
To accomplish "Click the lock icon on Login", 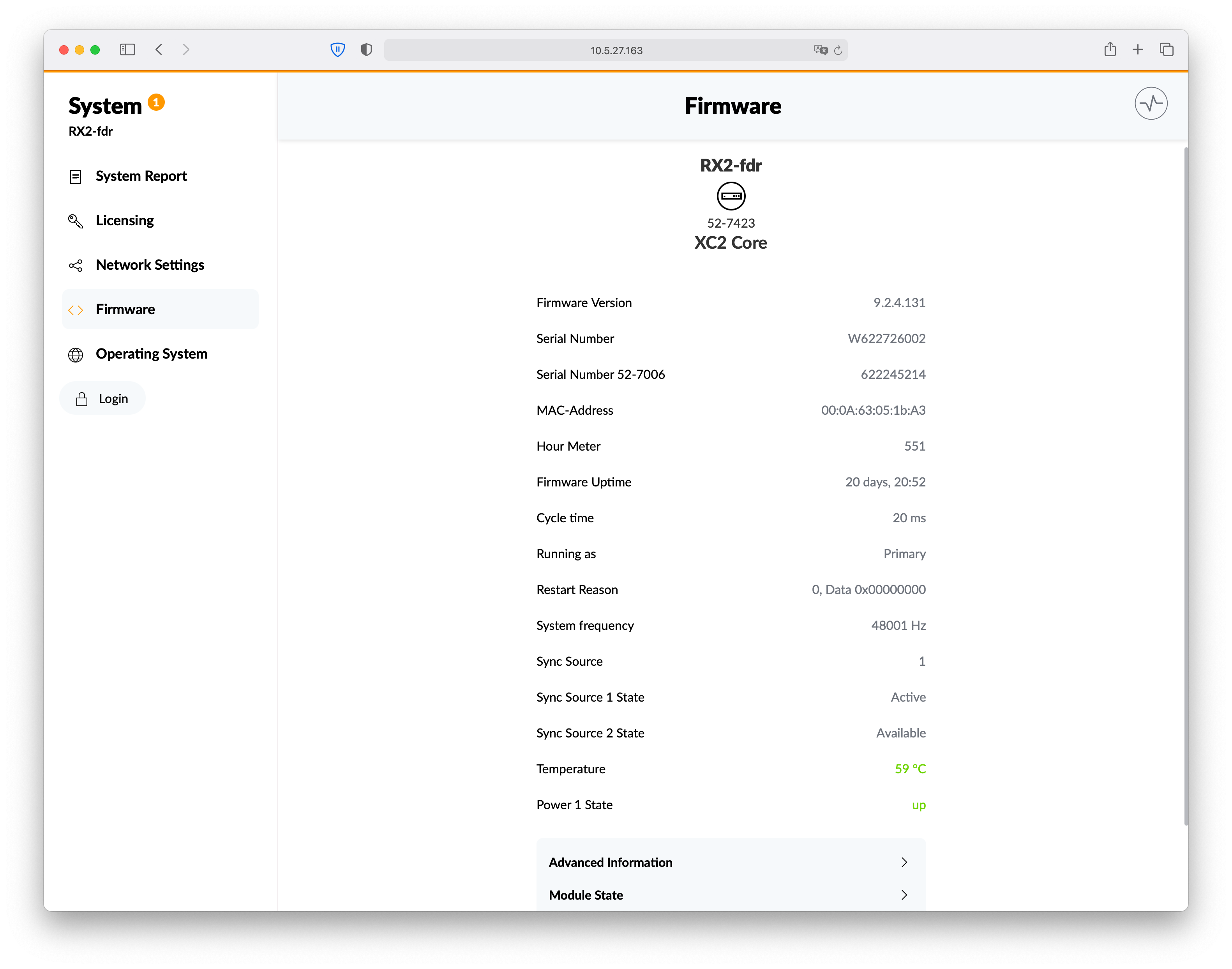I will 82,399.
